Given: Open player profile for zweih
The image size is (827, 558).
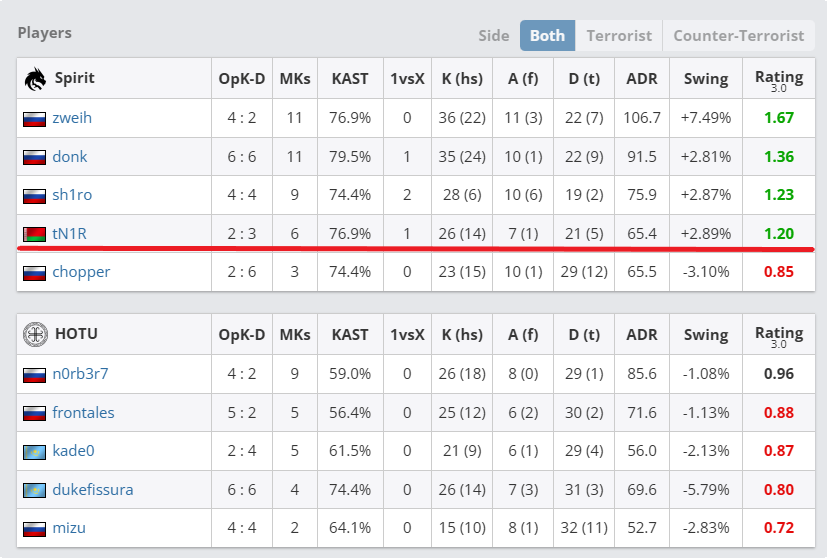Looking at the screenshot, I should click(x=73, y=118).
